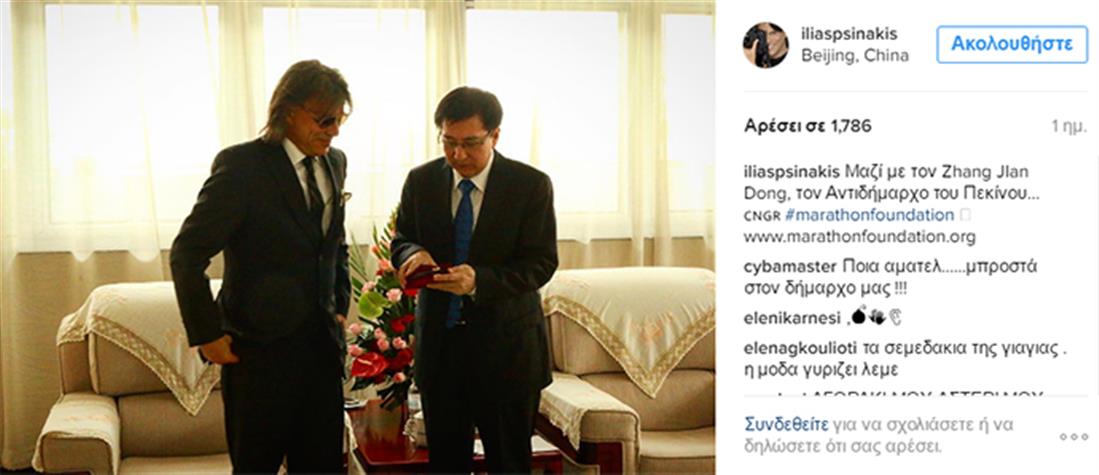View the list of 1,786 likes

click(x=807, y=126)
